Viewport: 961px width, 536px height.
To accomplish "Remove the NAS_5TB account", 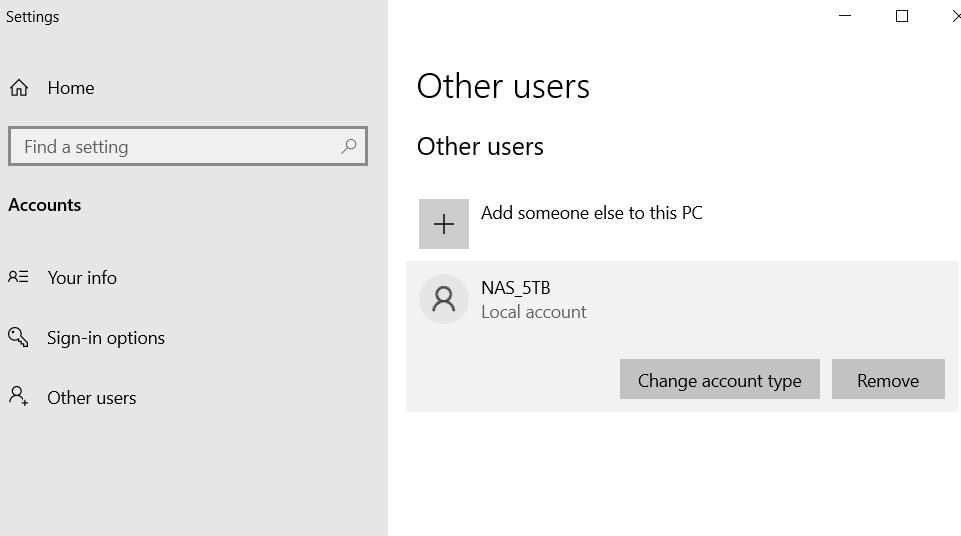I will (887, 380).
